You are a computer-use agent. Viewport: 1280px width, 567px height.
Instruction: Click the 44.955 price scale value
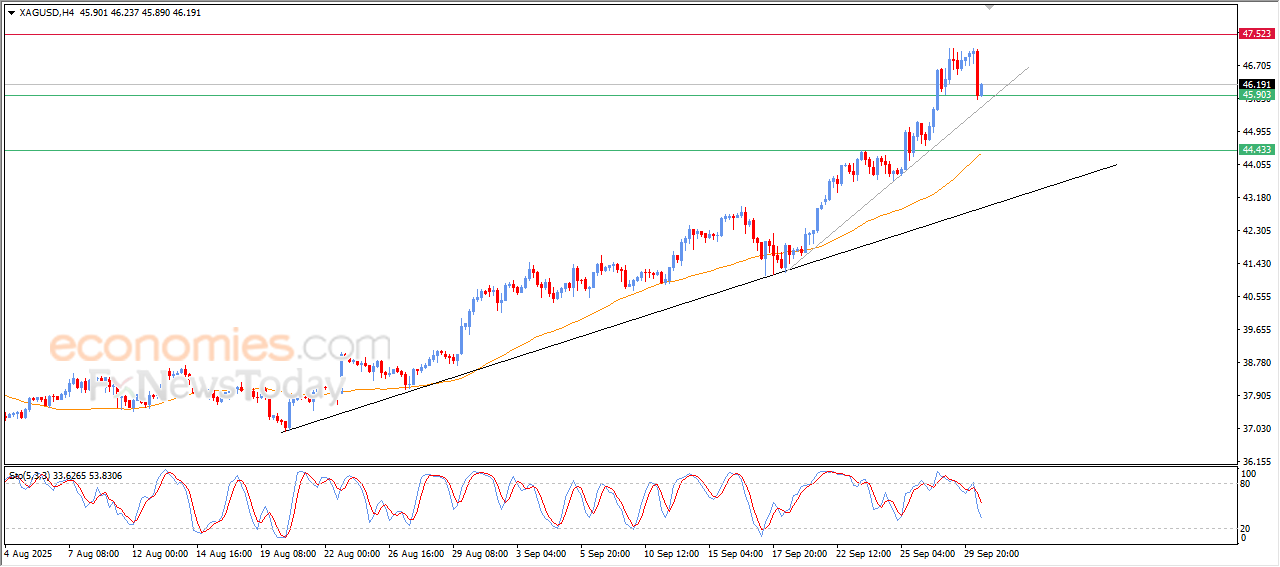[1255, 131]
